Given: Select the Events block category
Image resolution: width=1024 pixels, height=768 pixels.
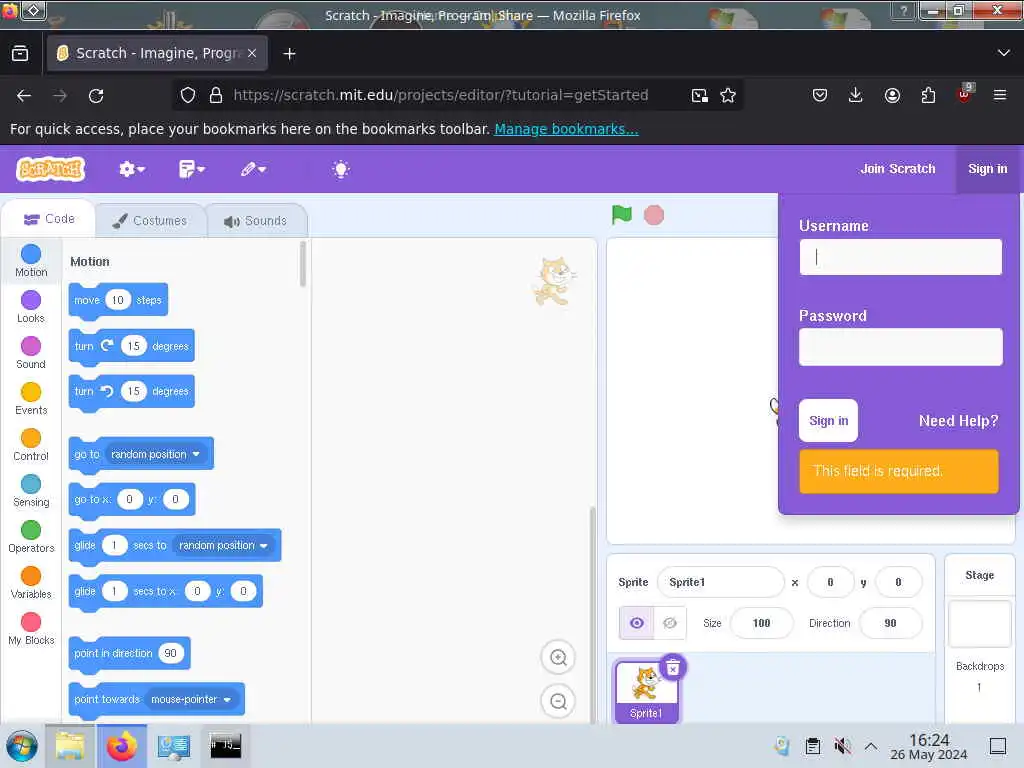Looking at the screenshot, I should (x=31, y=399).
